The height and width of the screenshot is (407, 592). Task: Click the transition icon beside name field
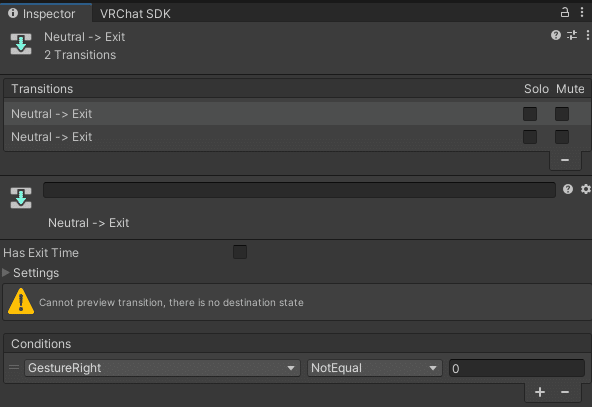(x=21, y=197)
